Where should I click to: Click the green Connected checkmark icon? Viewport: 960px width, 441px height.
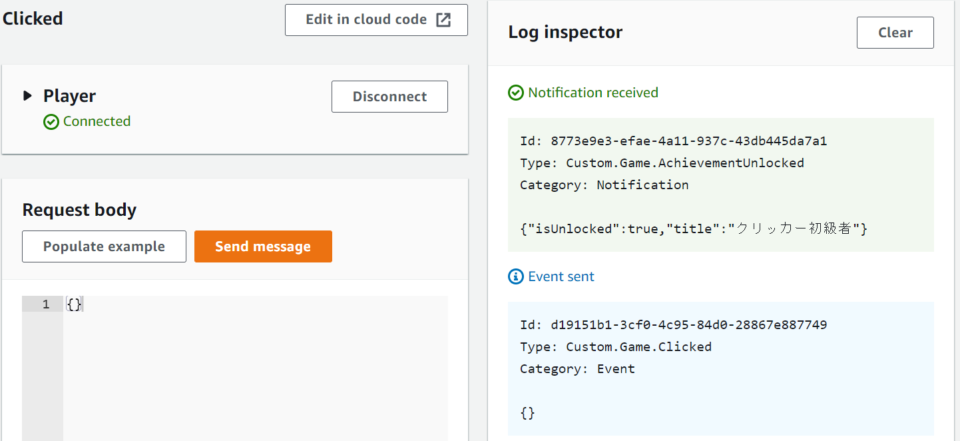(x=51, y=122)
